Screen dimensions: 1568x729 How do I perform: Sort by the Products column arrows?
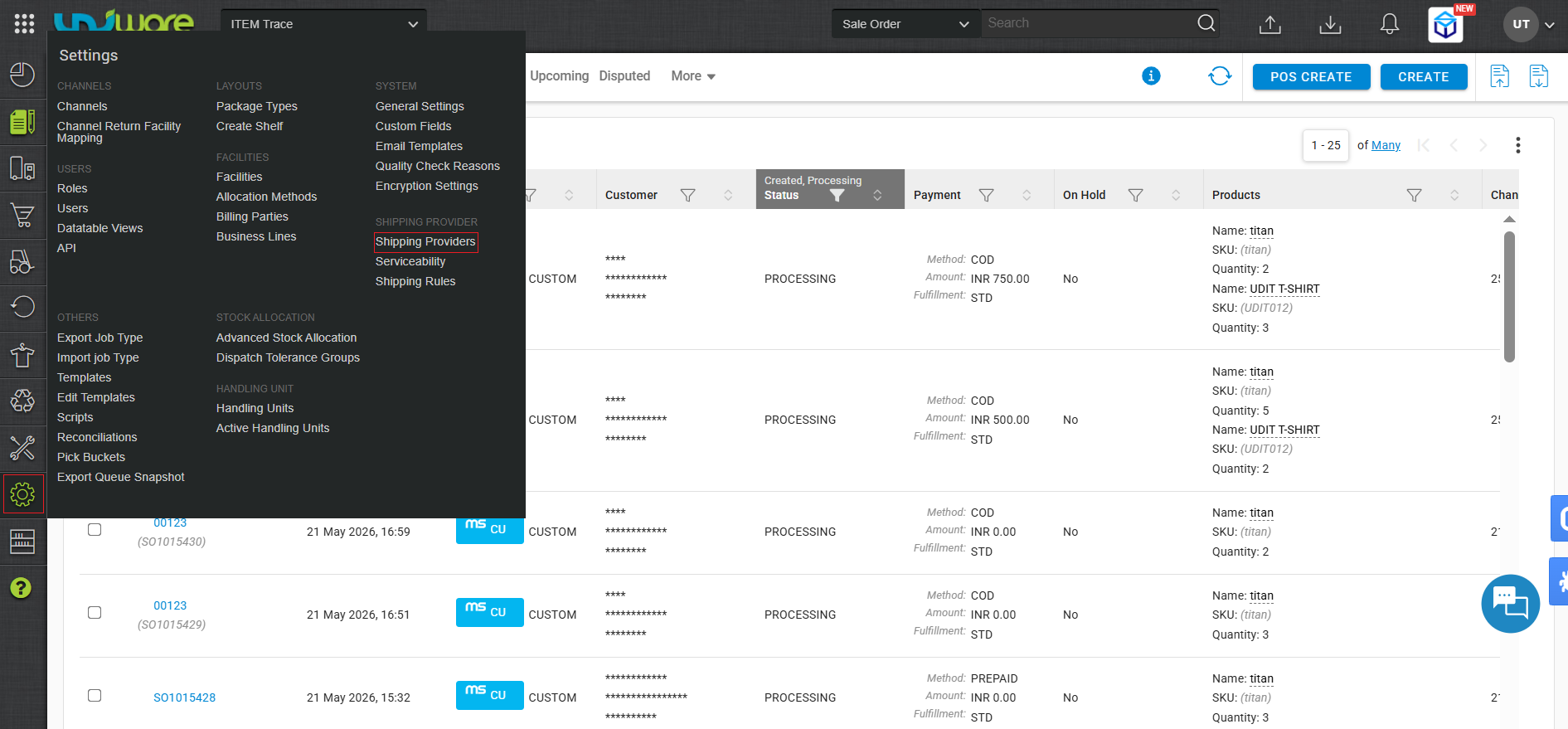(x=1454, y=195)
